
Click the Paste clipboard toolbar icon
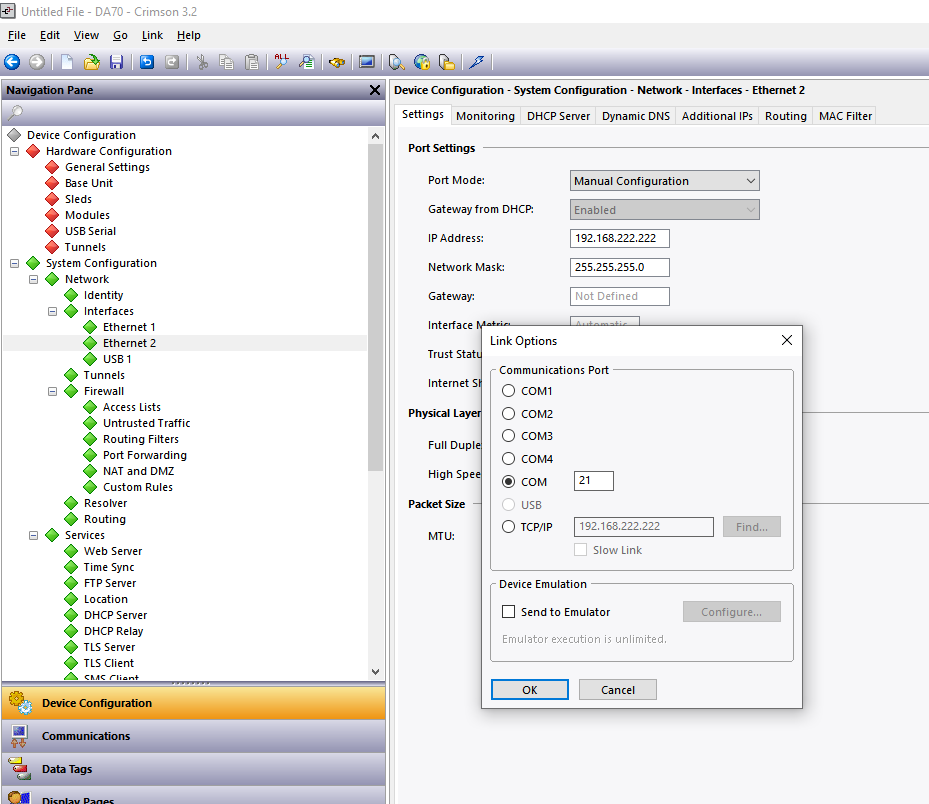point(252,62)
